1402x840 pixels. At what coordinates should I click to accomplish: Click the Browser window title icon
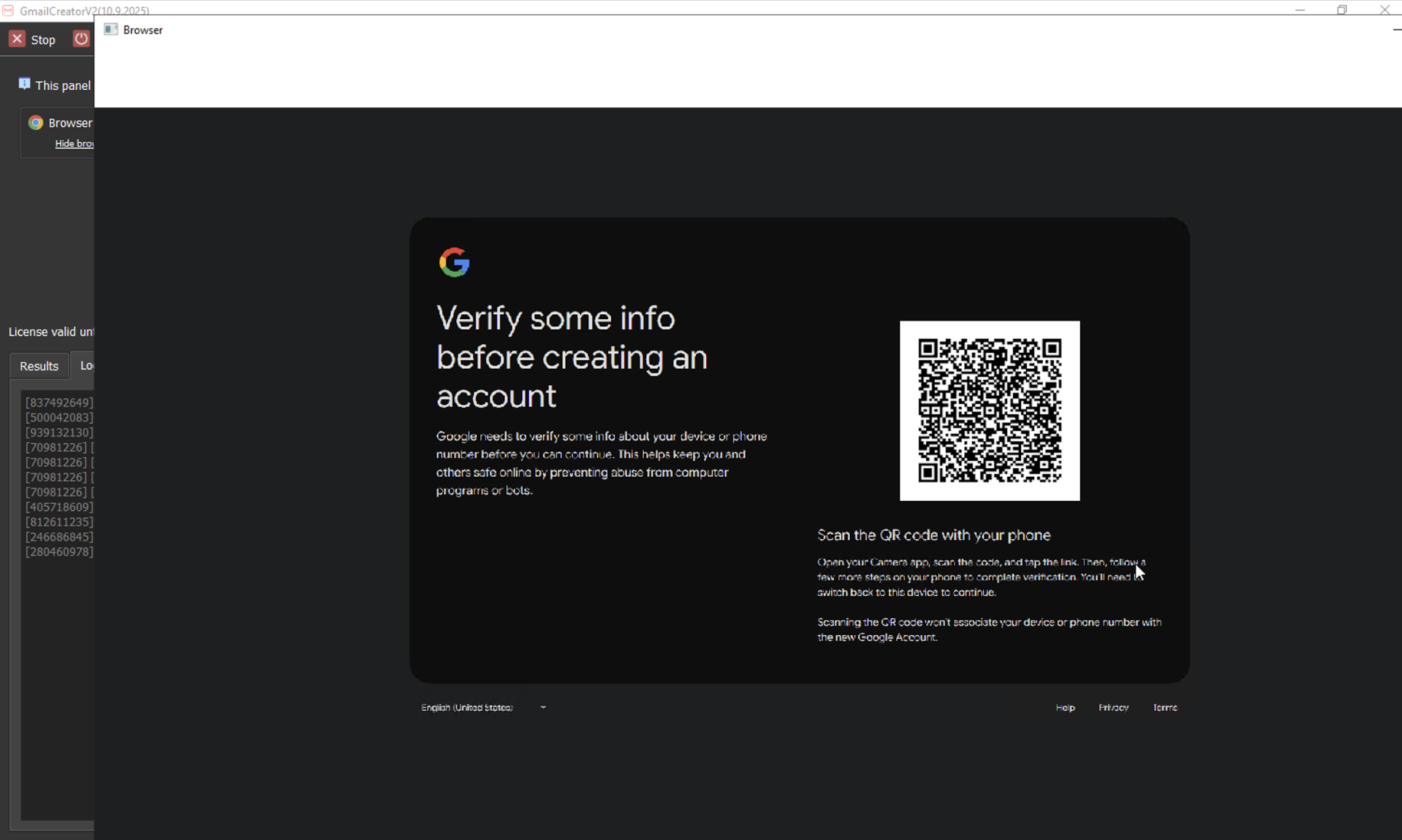(x=111, y=29)
